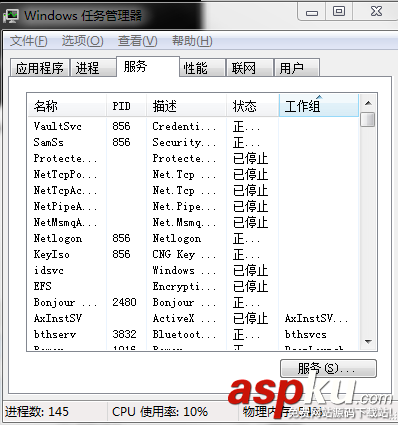Click the Credenti... description cell
The width and height of the screenshot is (398, 425).
[x=184, y=126]
